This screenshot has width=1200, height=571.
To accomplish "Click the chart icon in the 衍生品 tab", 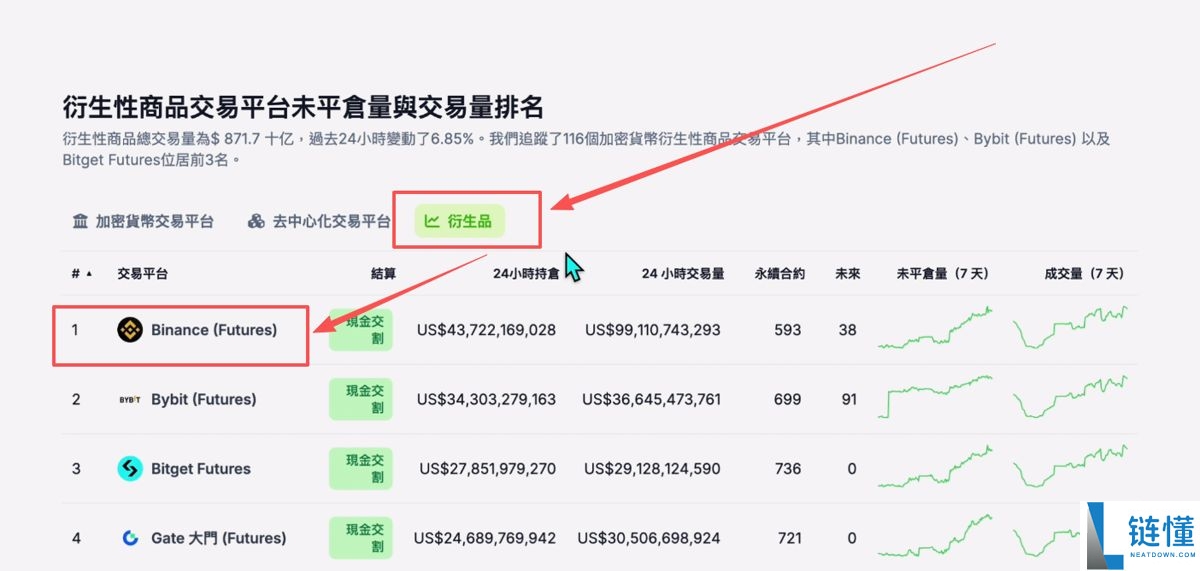I will pos(432,221).
